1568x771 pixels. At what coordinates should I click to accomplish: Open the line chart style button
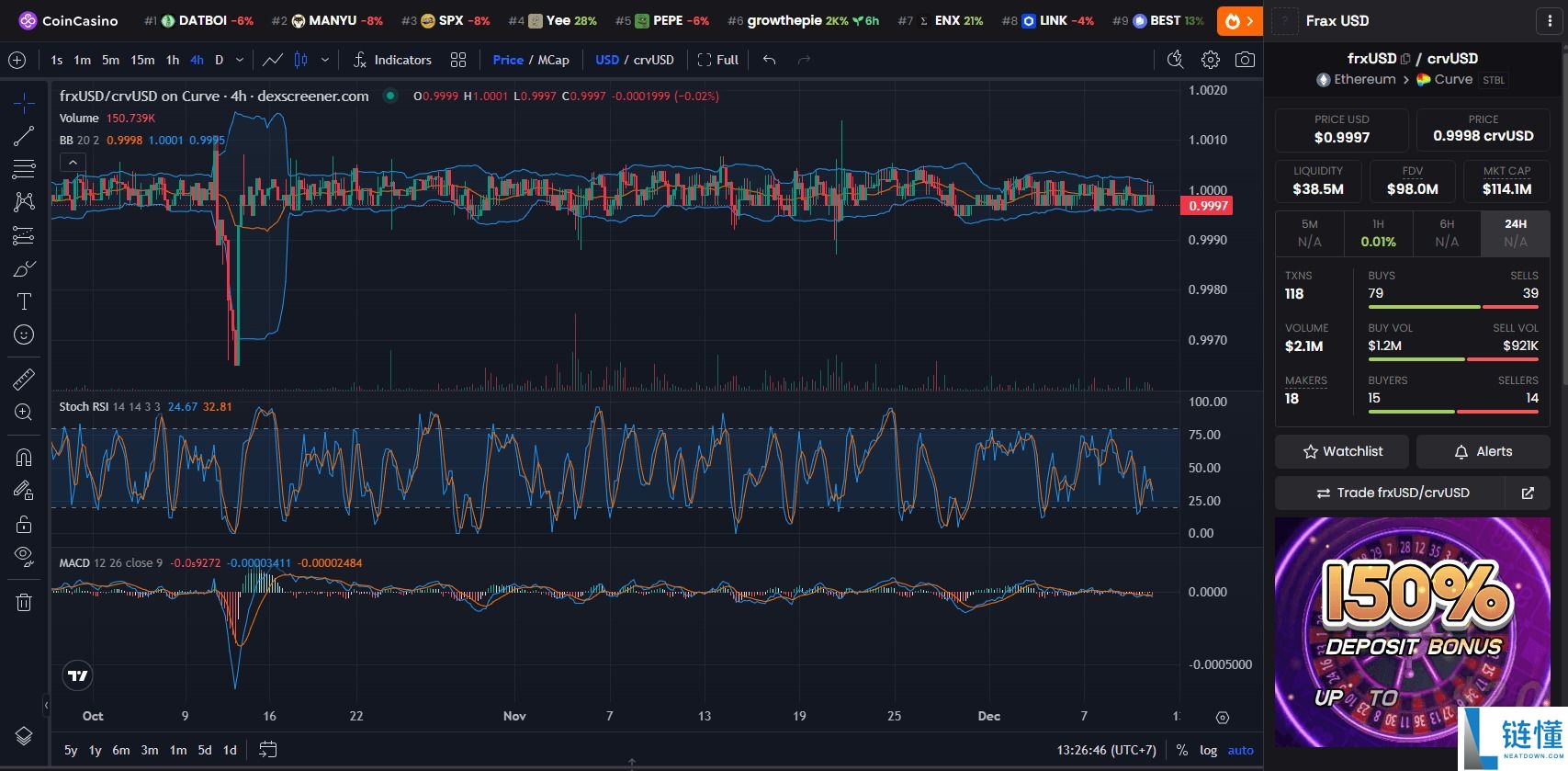pyautogui.click(x=273, y=60)
